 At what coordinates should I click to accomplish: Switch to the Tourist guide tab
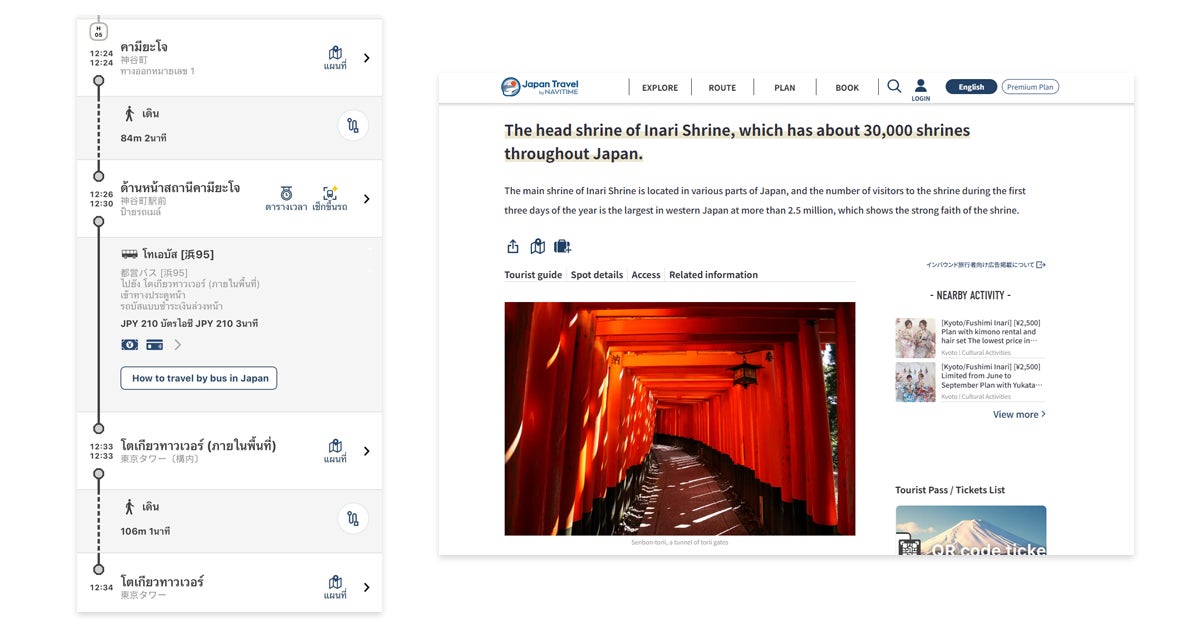point(533,275)
